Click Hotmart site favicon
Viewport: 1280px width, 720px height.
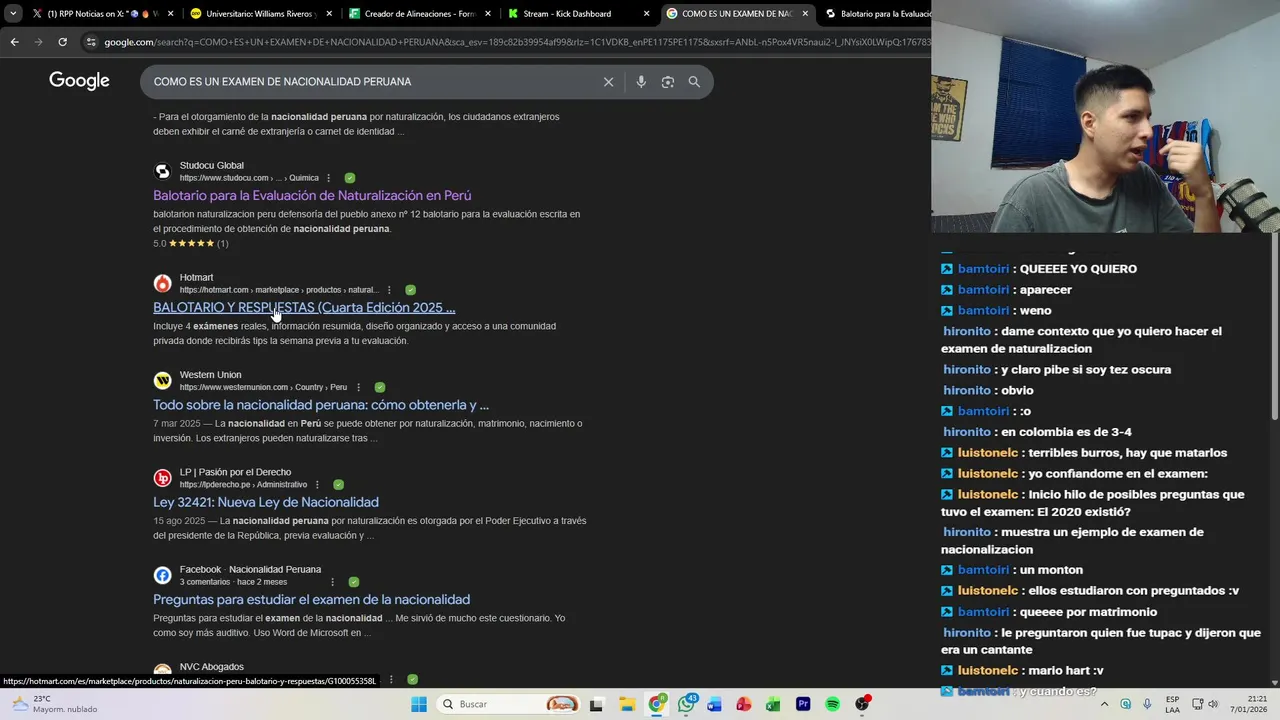(162, 284)
